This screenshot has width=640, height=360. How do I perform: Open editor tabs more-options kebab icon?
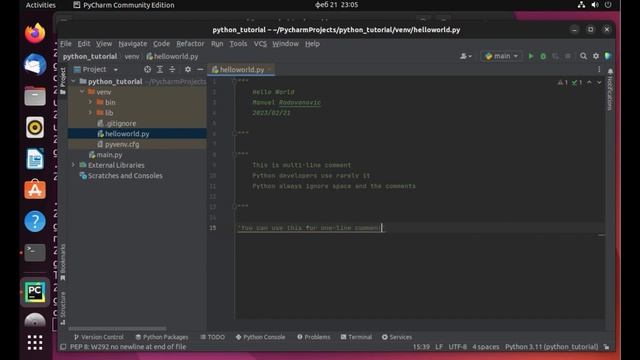coord(599,70)
